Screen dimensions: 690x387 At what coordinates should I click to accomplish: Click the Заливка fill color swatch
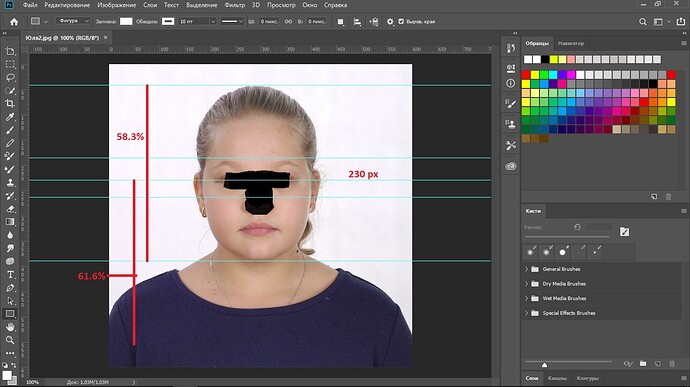pos(126,22)
